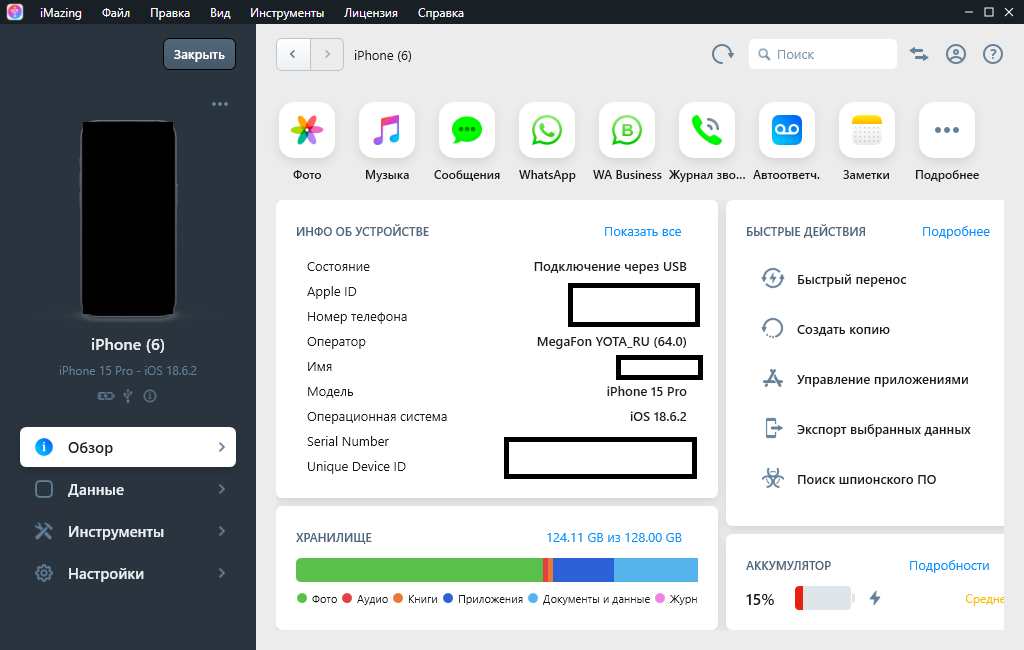
Task: Click the info icon under device name
Action: pos(150,396)
